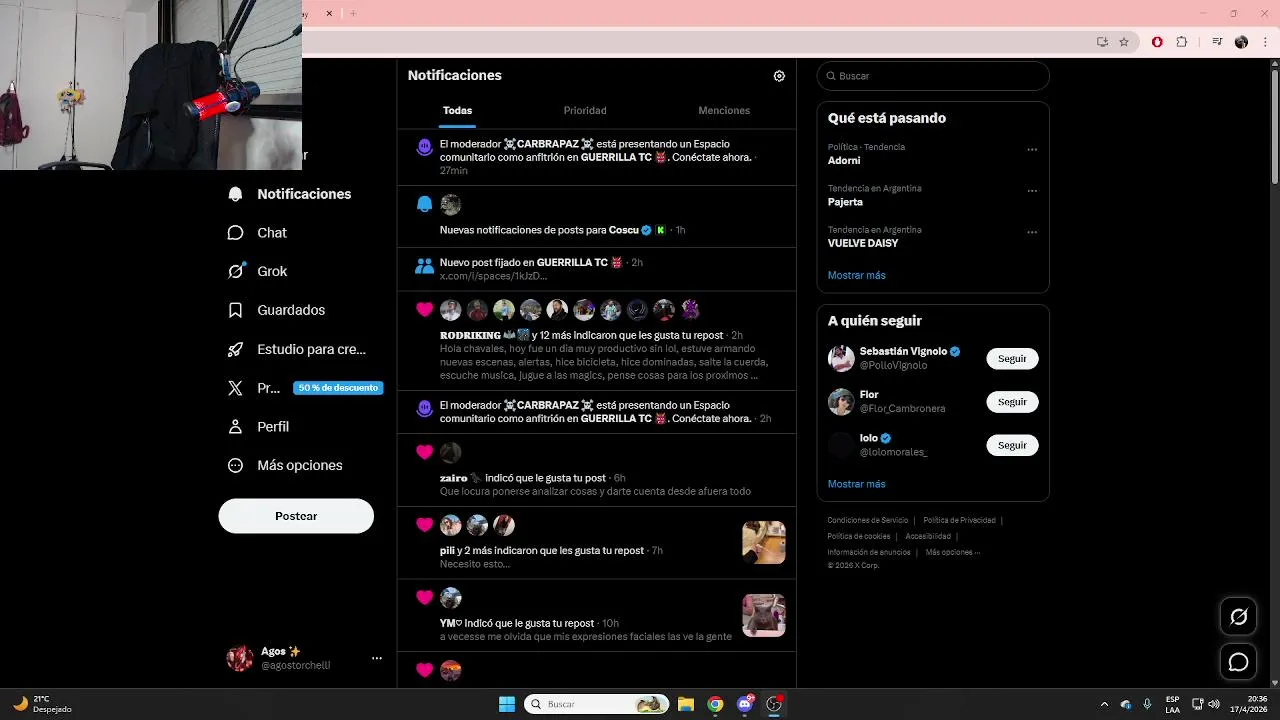Click the 50 % de descuento badge

tap(338, 388)
